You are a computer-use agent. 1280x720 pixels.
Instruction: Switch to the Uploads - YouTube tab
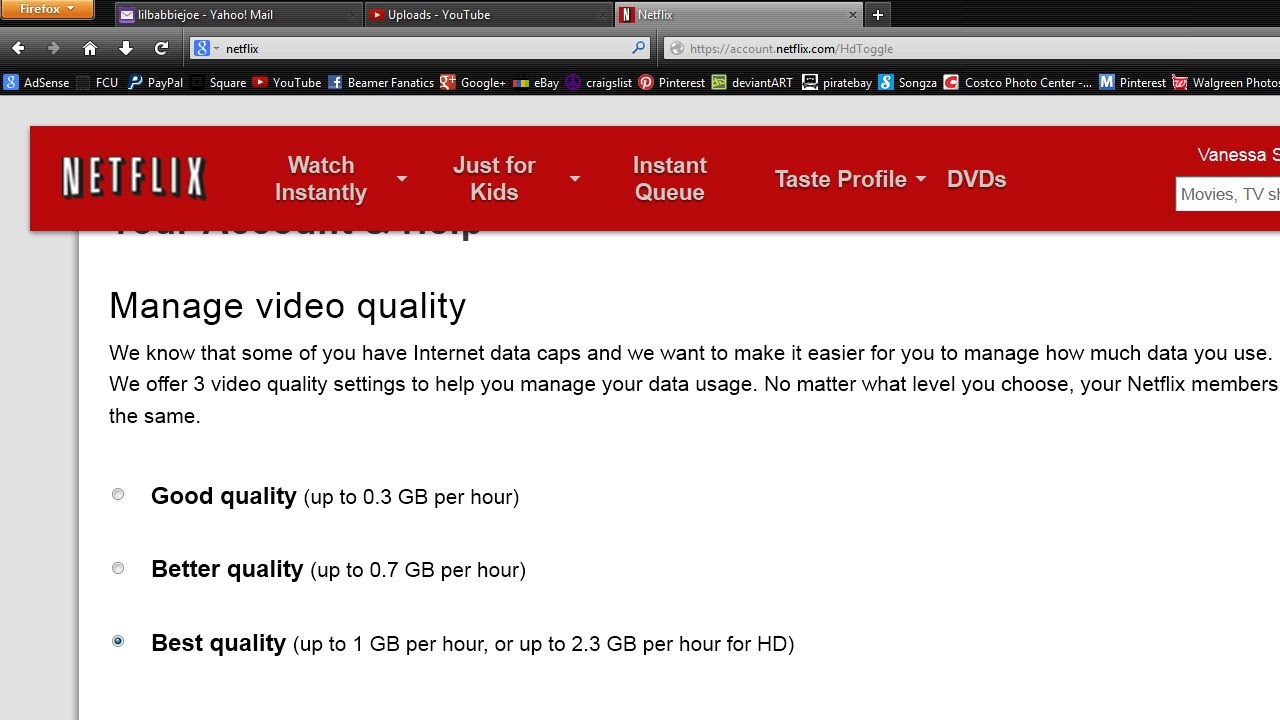point(488,15)
